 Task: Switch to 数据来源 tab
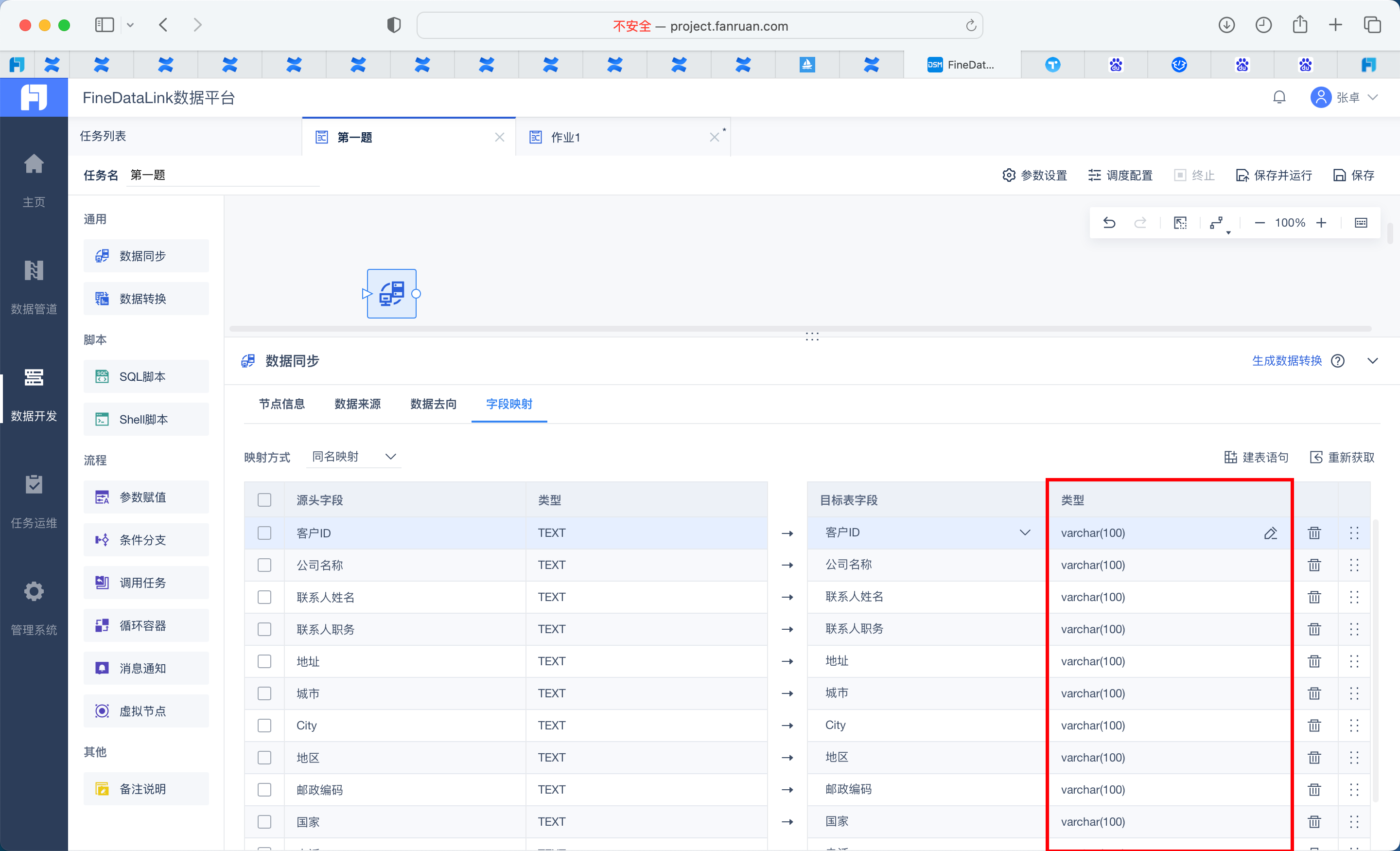[x=357, y=404]
